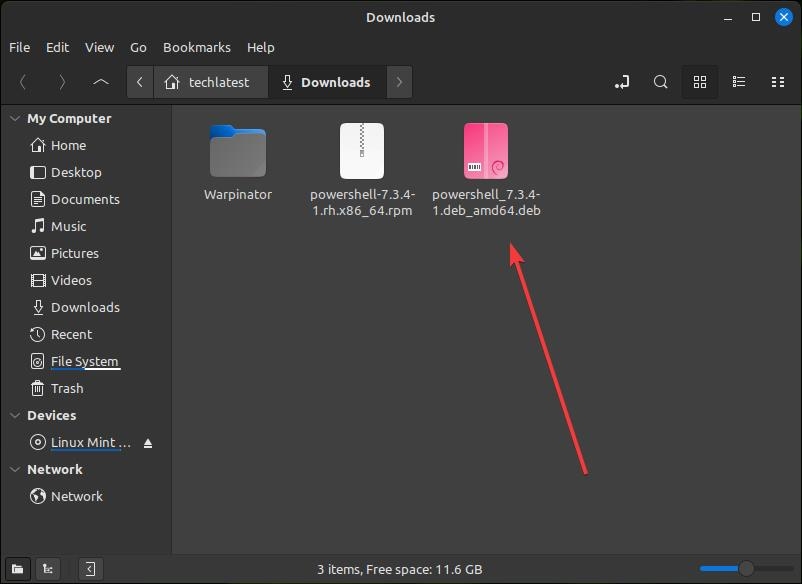Open Documents in the sidebar

point(86,199)
